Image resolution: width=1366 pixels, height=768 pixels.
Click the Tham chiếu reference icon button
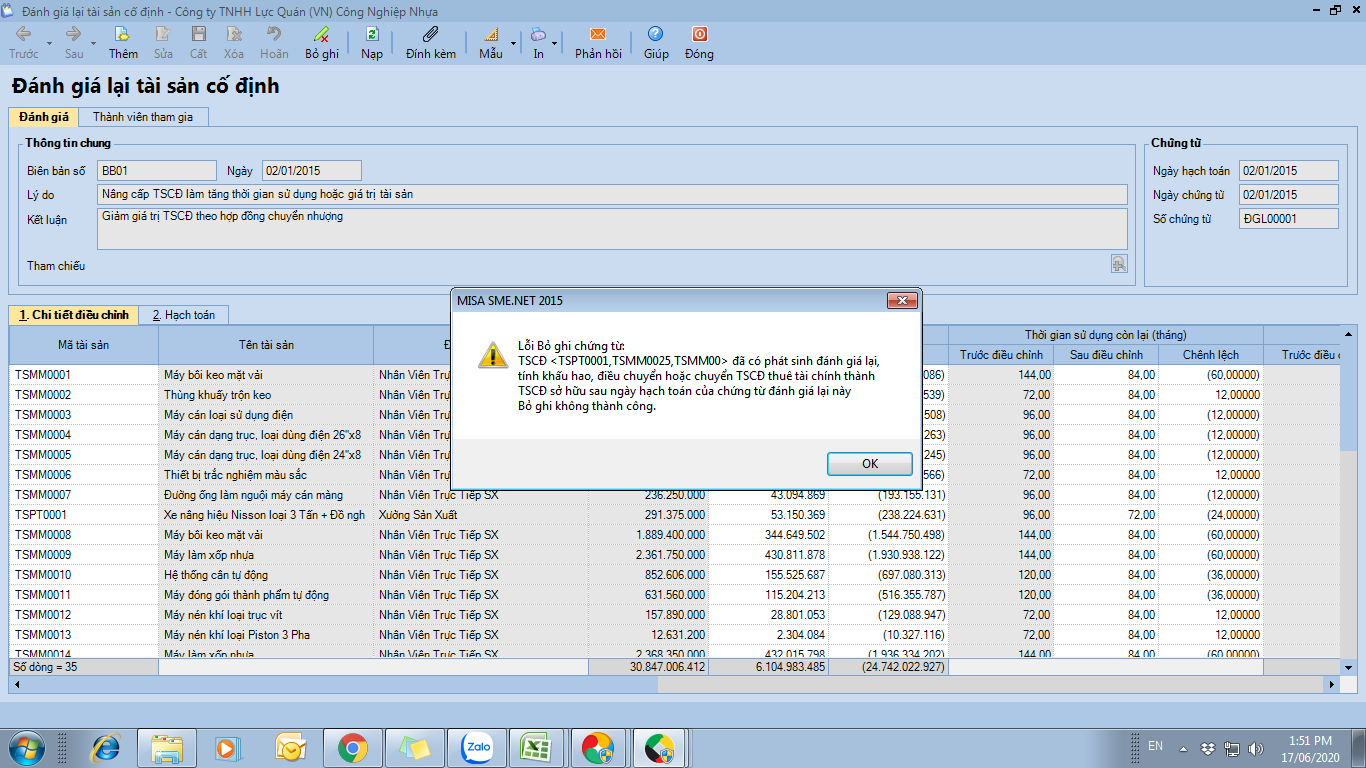coord(1118,264)
